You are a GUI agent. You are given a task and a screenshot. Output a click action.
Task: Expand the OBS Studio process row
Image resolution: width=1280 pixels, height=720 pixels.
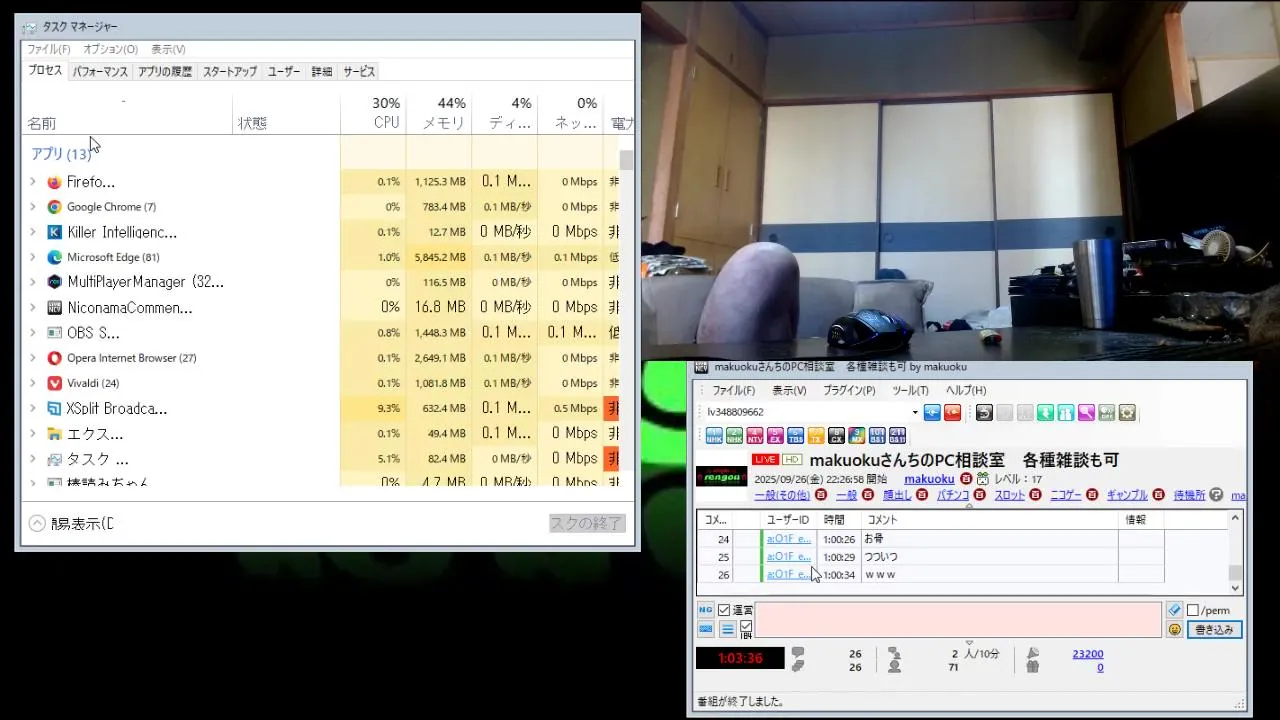[32, 333]
